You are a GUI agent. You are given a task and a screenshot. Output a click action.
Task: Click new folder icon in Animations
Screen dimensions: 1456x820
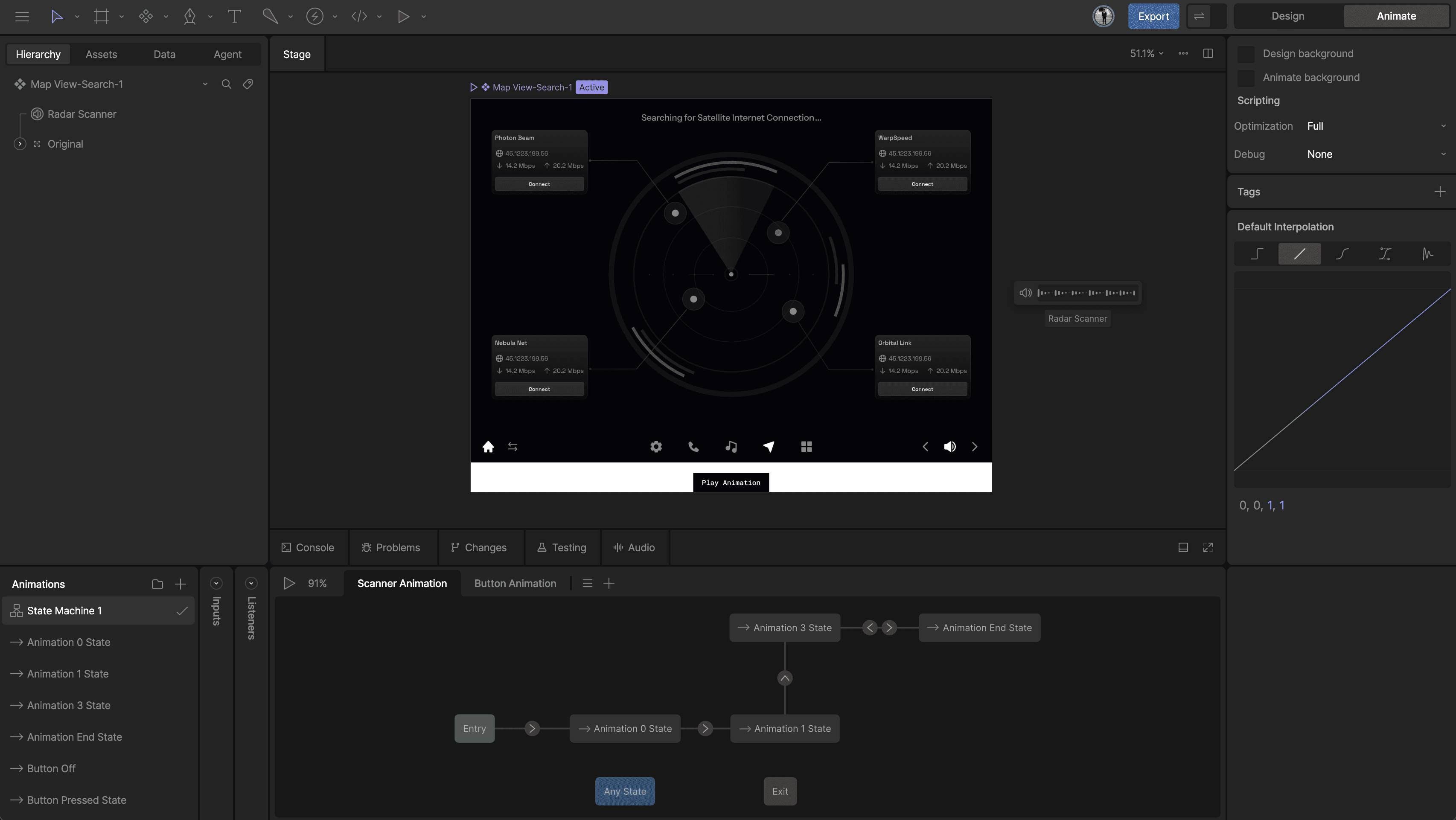[157, 584]
